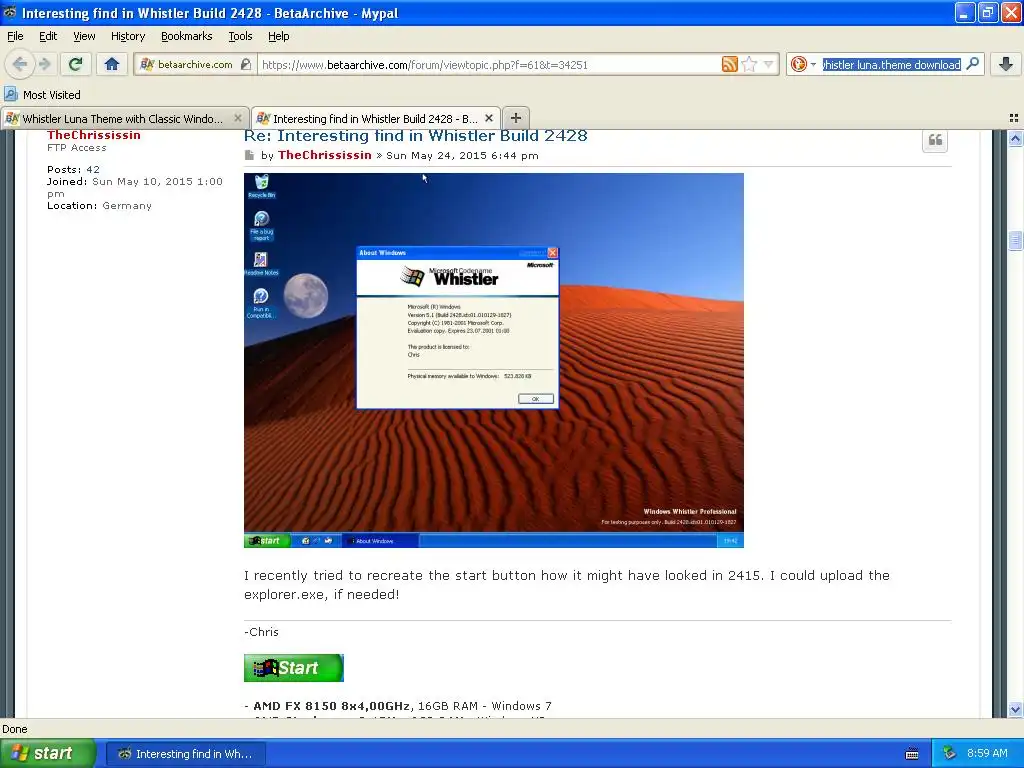Click the scrollbar down arrow
1024x768 pixels.
[1015, 709]
